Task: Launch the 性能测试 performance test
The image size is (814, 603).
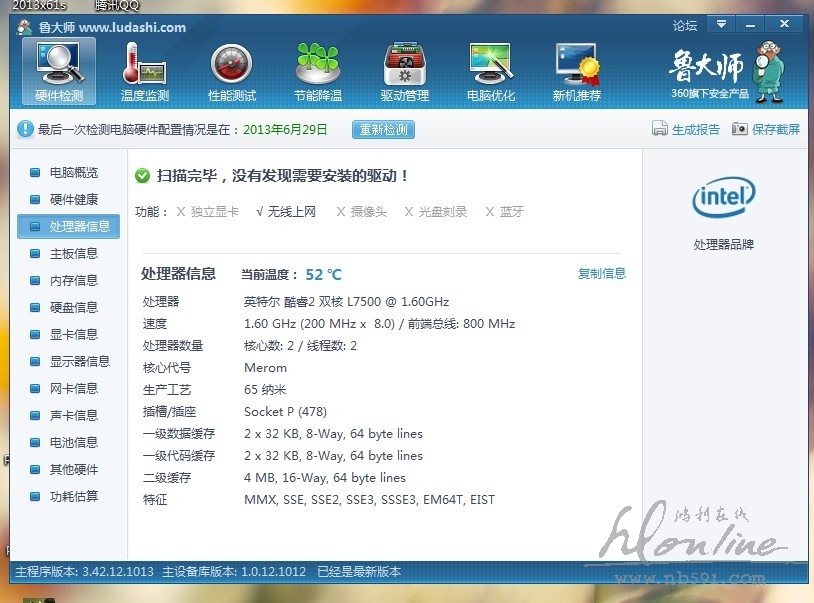Action: coord(232,72)
